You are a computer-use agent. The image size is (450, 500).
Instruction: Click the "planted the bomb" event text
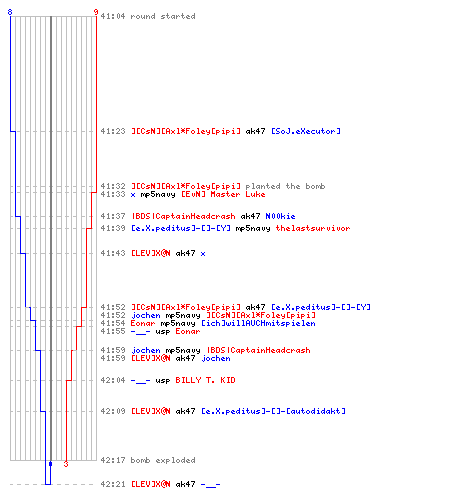[x=285, y=186]
